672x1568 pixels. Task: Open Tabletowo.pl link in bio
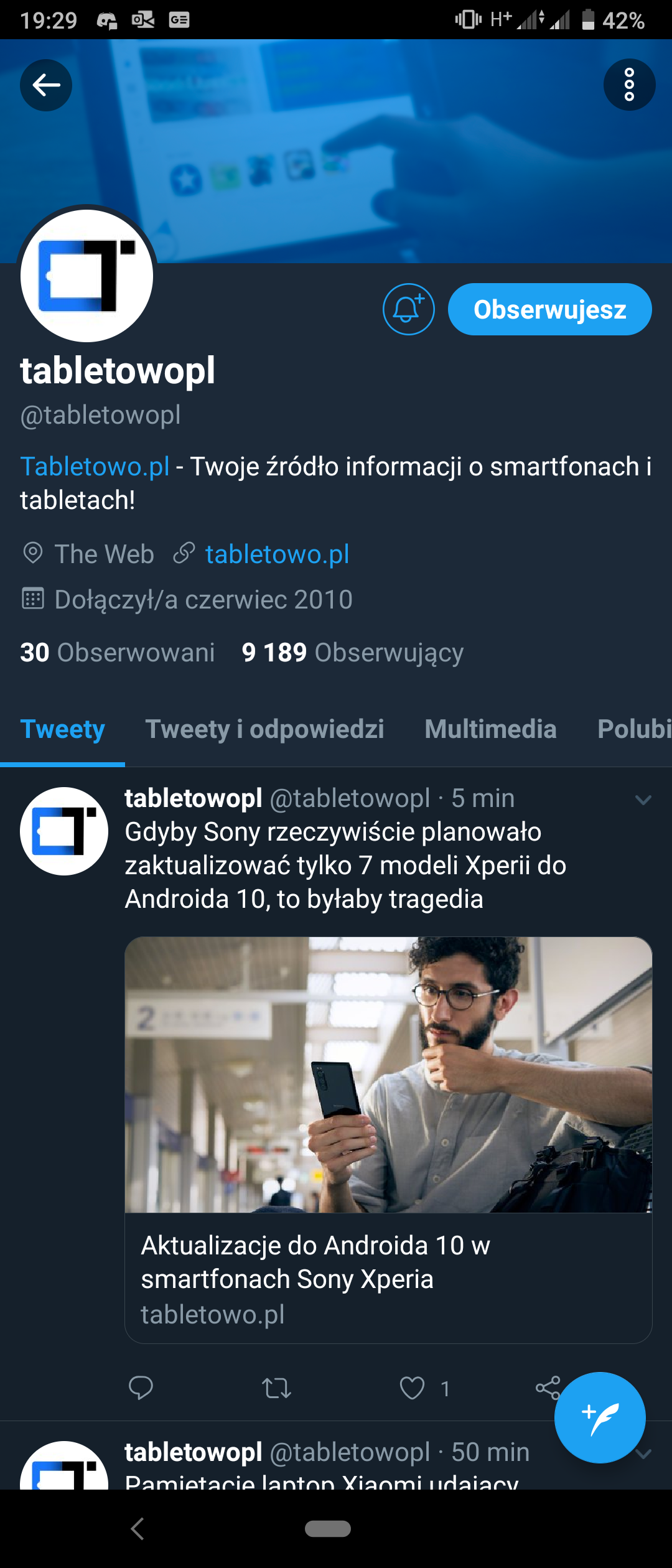(95, 466)
